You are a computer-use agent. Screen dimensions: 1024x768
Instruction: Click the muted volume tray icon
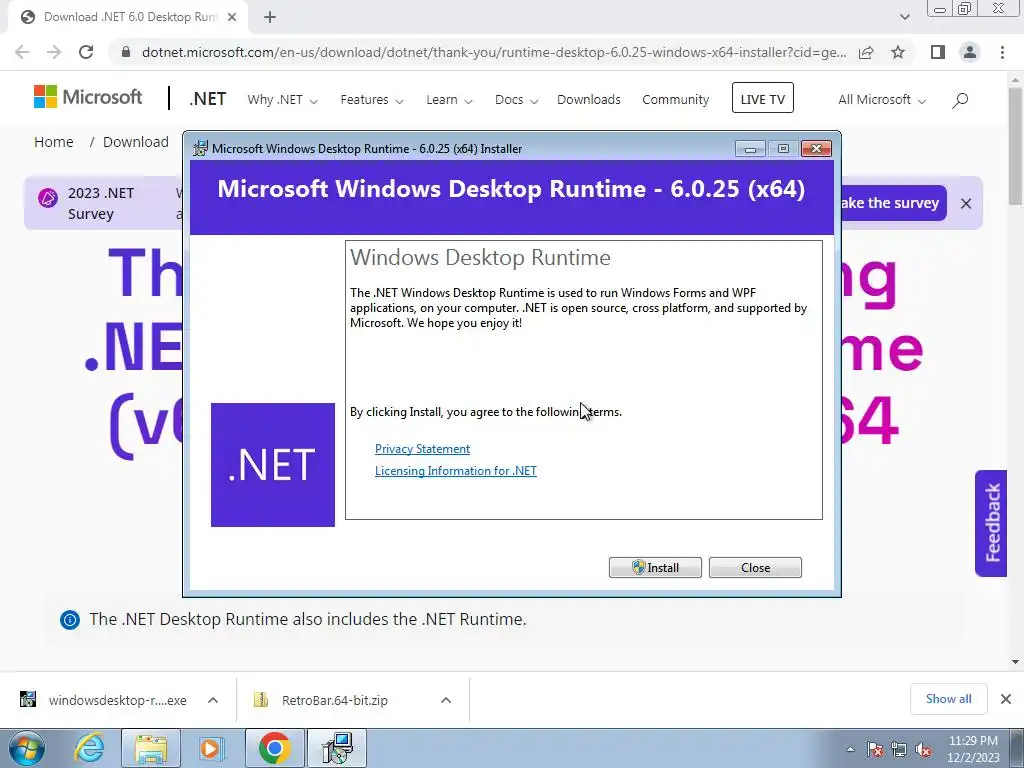tap(923, 750)
